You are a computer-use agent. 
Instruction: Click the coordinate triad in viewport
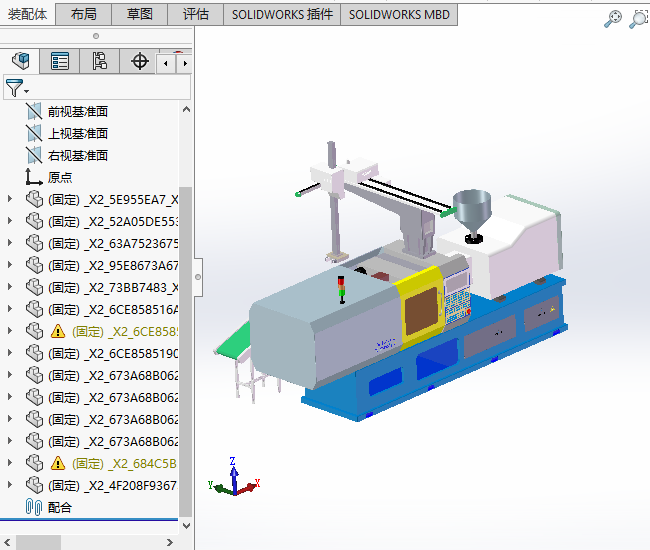pyautogui.click(x=234, y=477)
